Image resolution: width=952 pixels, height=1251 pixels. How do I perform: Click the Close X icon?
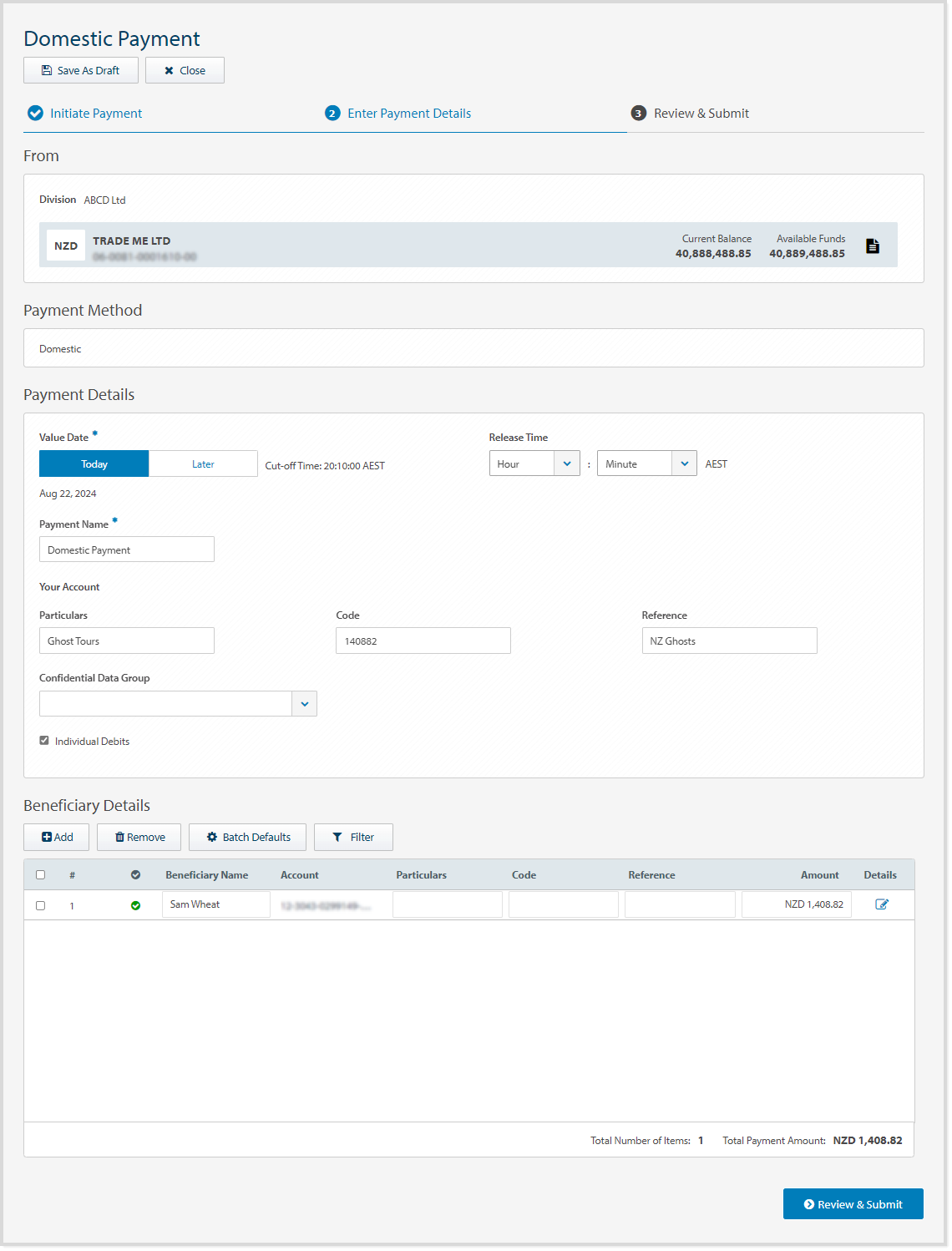[170, 70]
